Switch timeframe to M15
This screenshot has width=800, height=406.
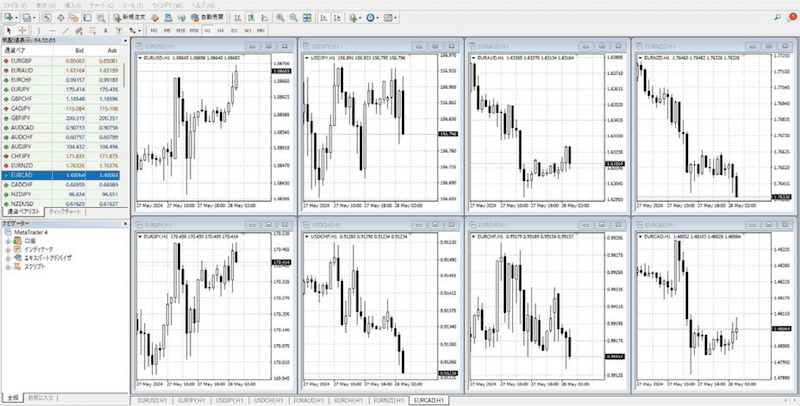point(180,30)
